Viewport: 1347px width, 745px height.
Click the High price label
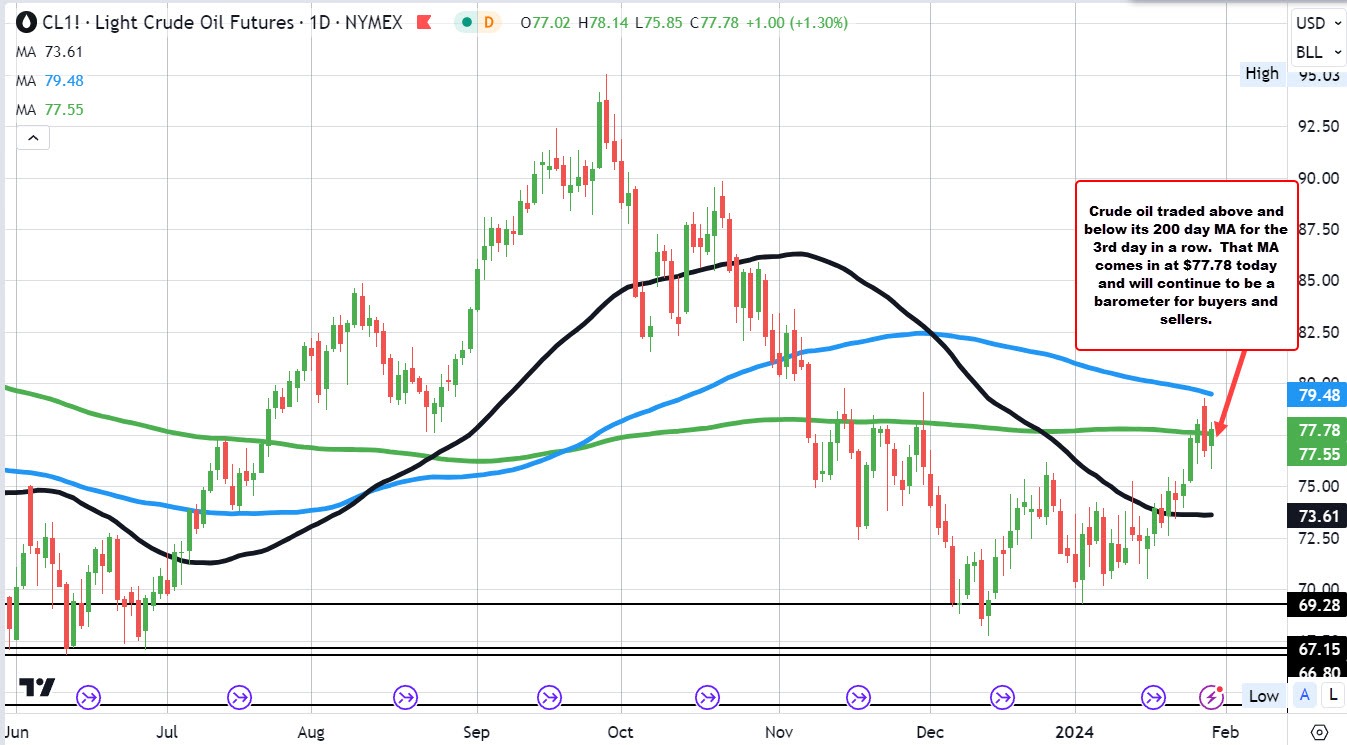(x=1262, y=73)
